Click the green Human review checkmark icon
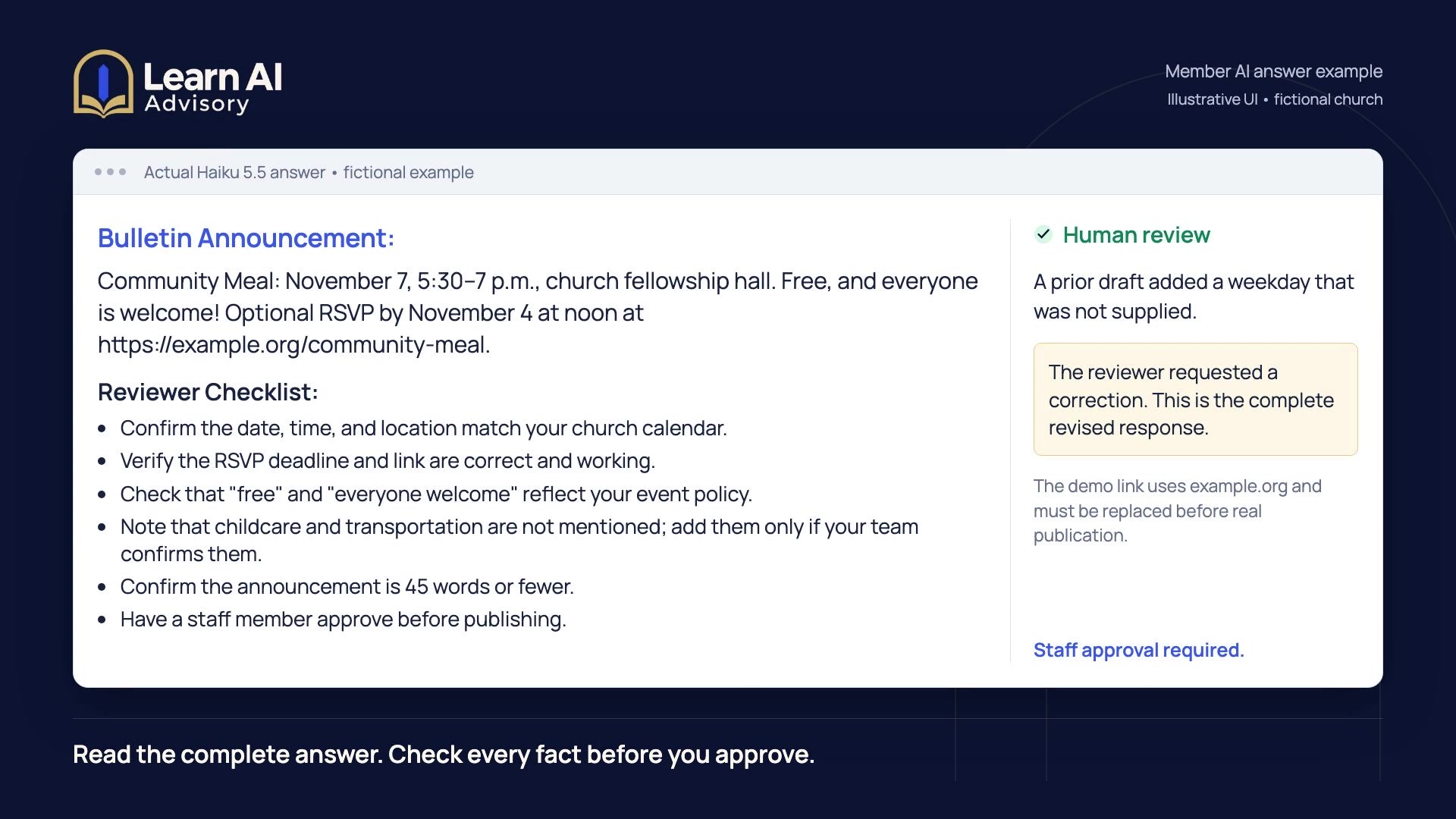Viewport: 1456px width, 819px height. (1043, 234)
